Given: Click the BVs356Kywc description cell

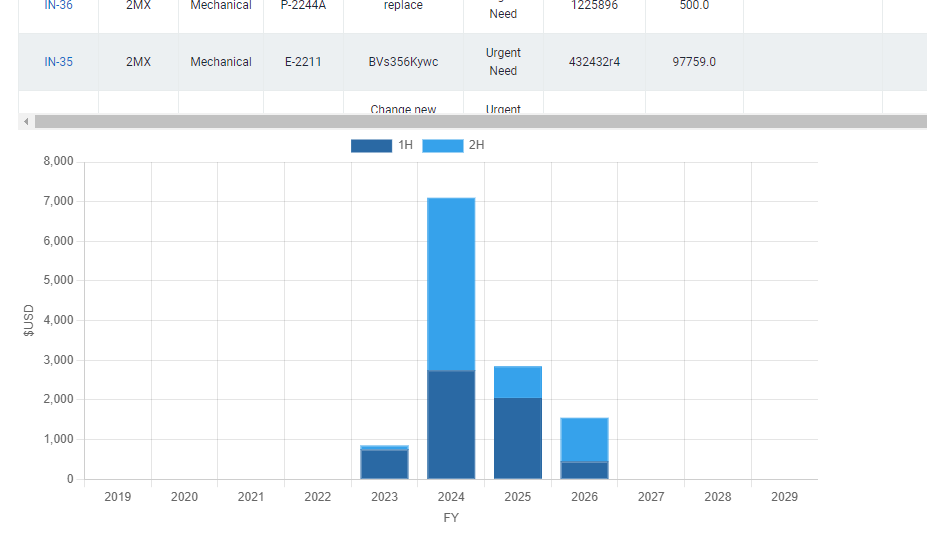Looking at the screenshot, I should point(403,62).
